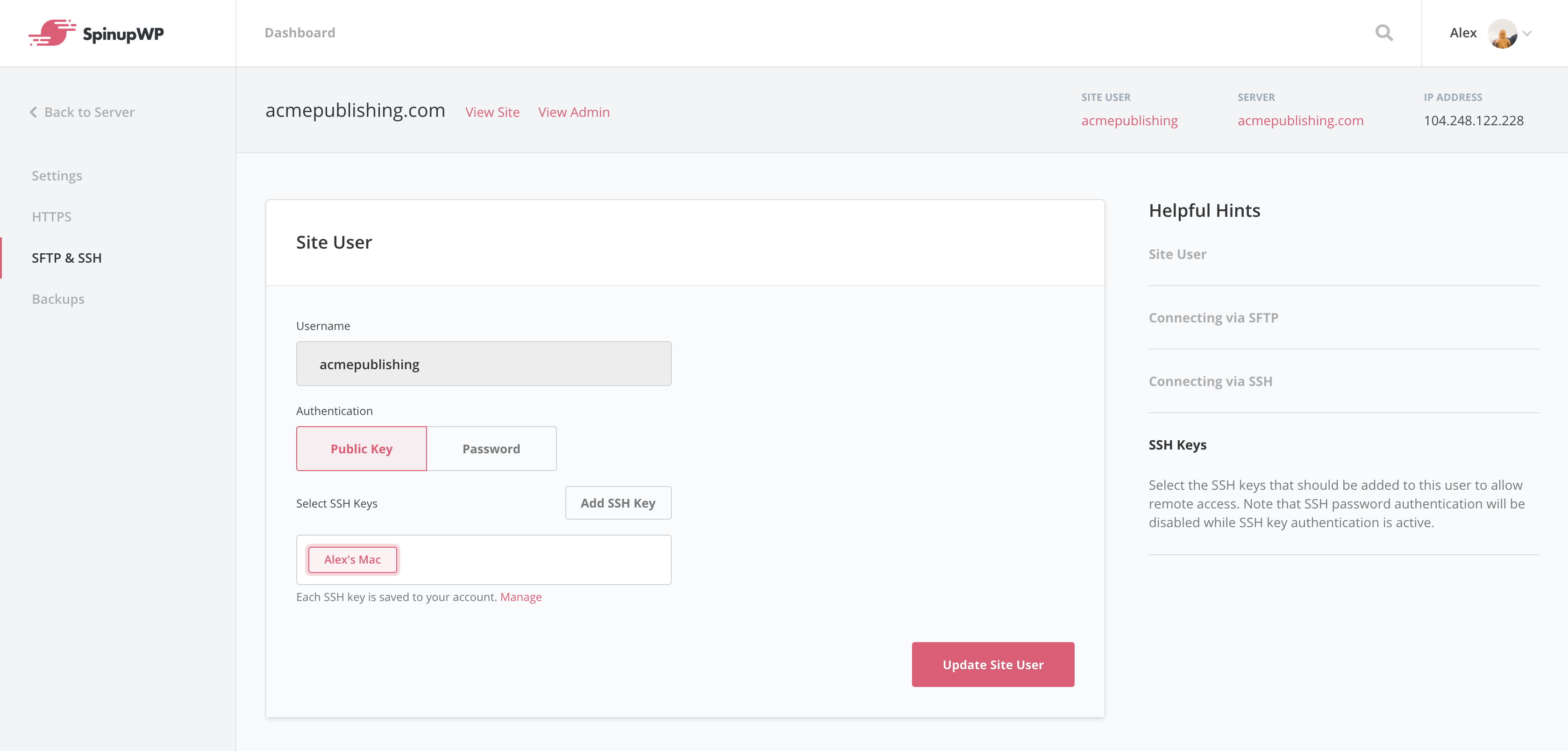The height and width of the screenshot is (751, 1568).
Task: Open the Alex account menu chevron
Action: coord(1527,34)
